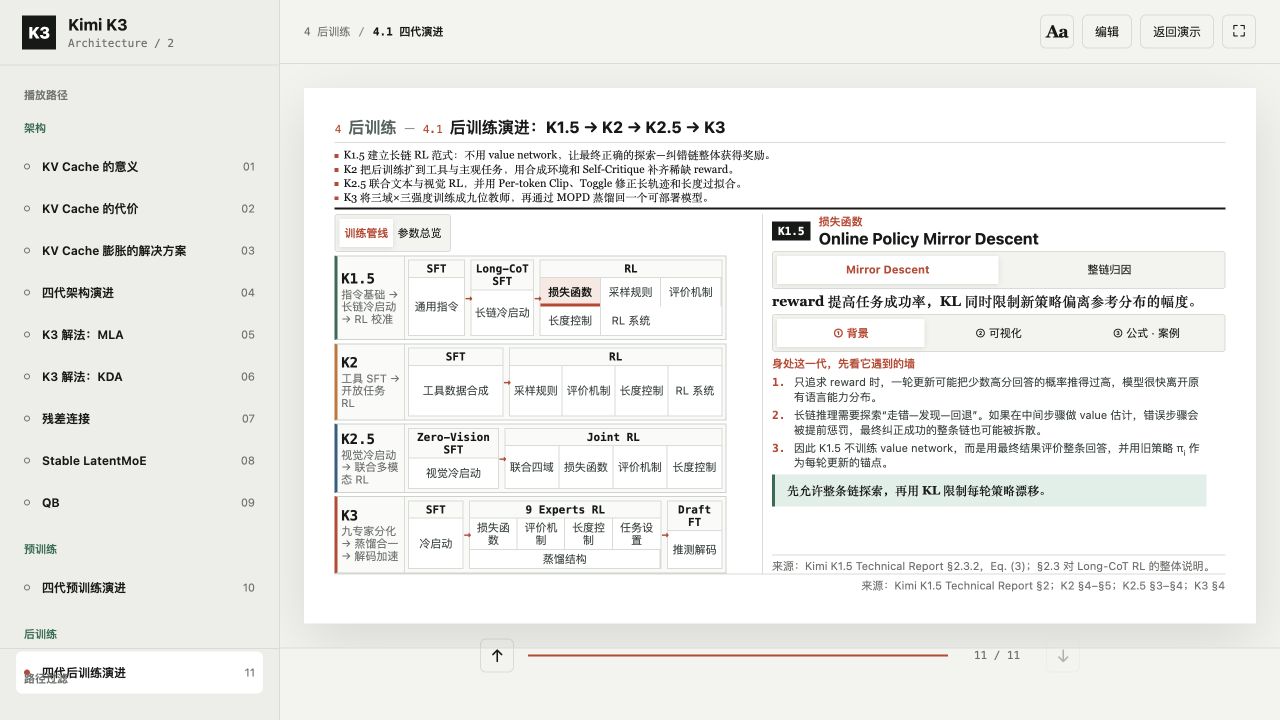
Task: Select the K1.5 row header
Action: (370, 298)
